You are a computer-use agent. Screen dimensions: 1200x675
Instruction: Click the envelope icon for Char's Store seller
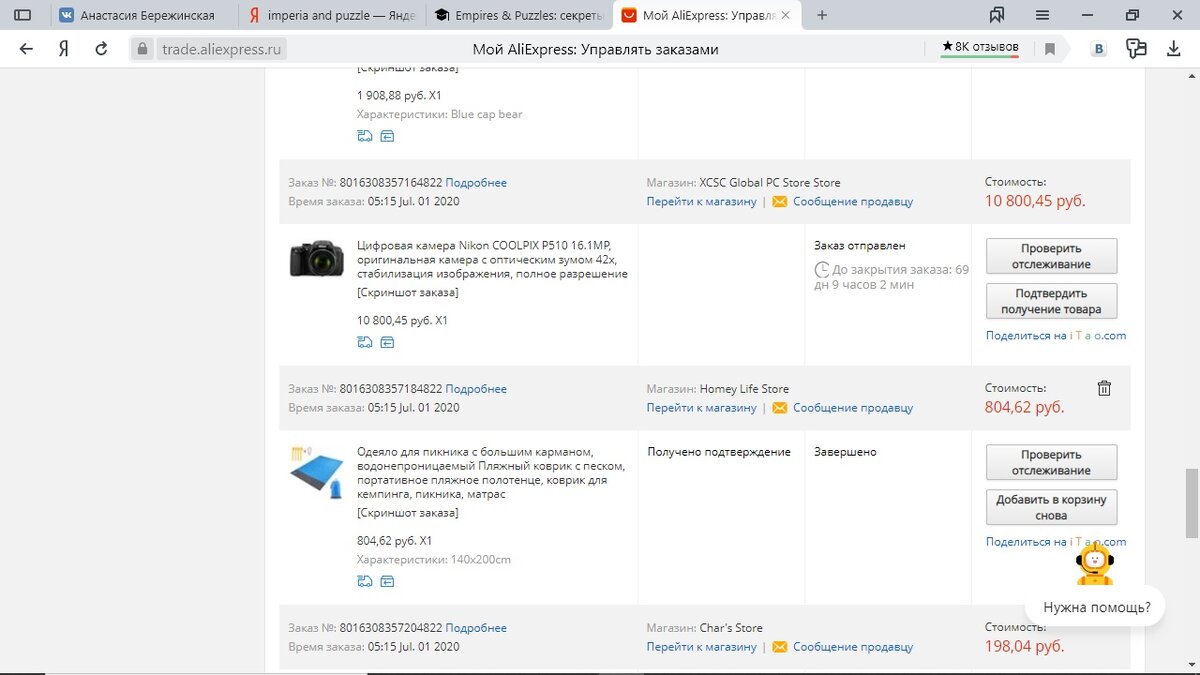click(780, 647)
